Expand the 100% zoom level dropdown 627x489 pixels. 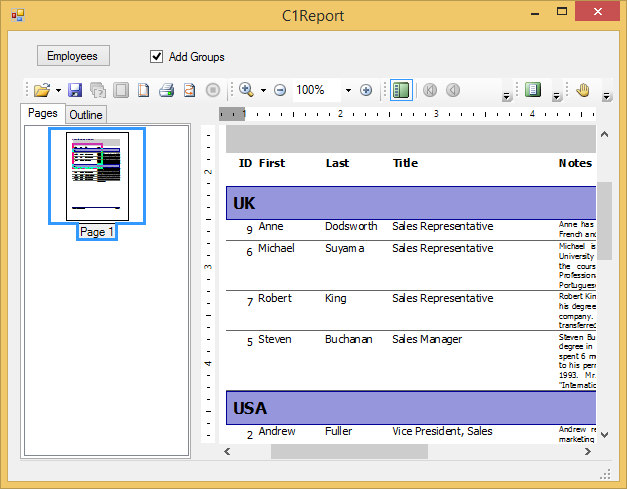(348, 91)
